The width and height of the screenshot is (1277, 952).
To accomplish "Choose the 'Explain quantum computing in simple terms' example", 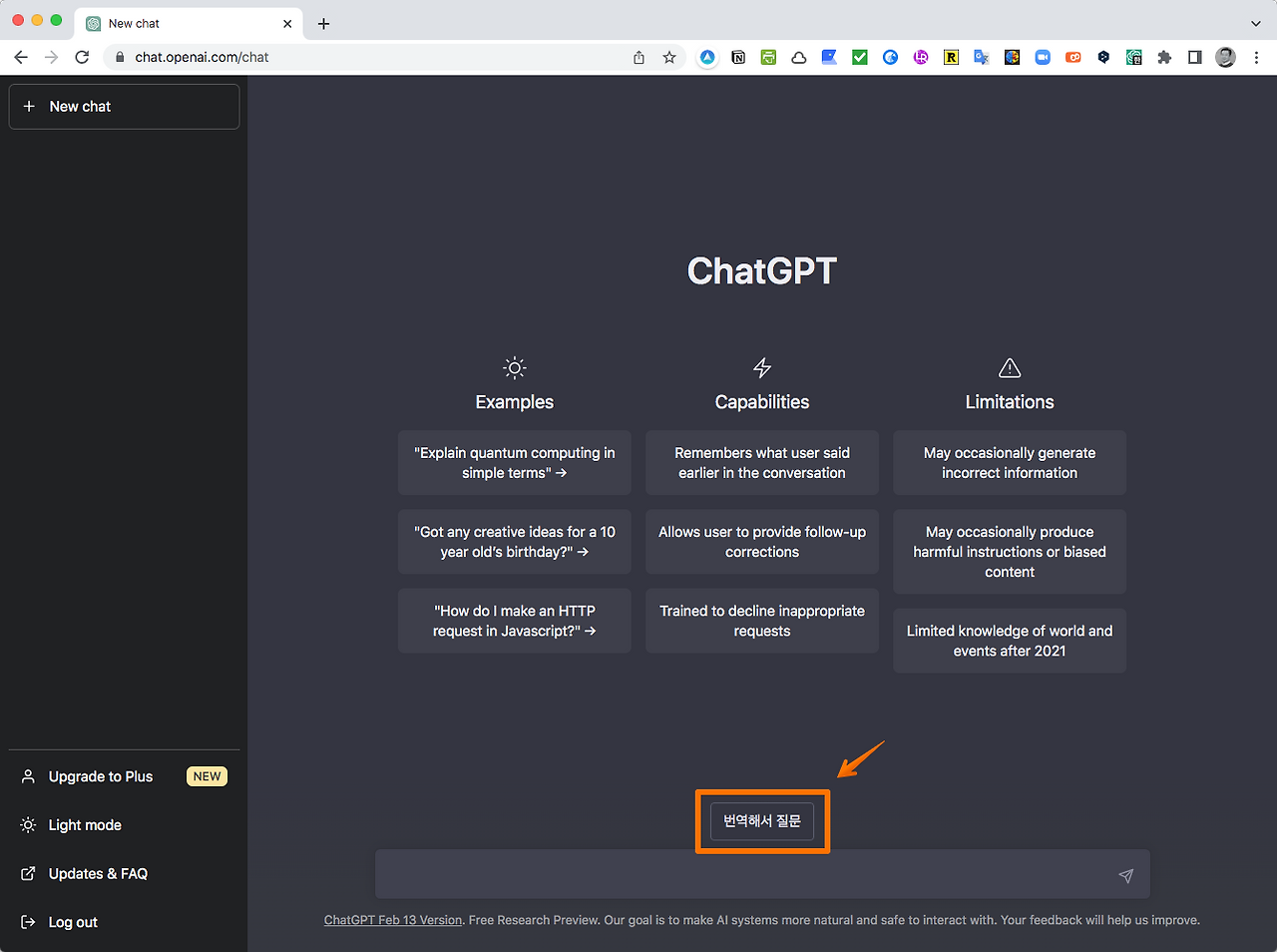I will point(515,462).
